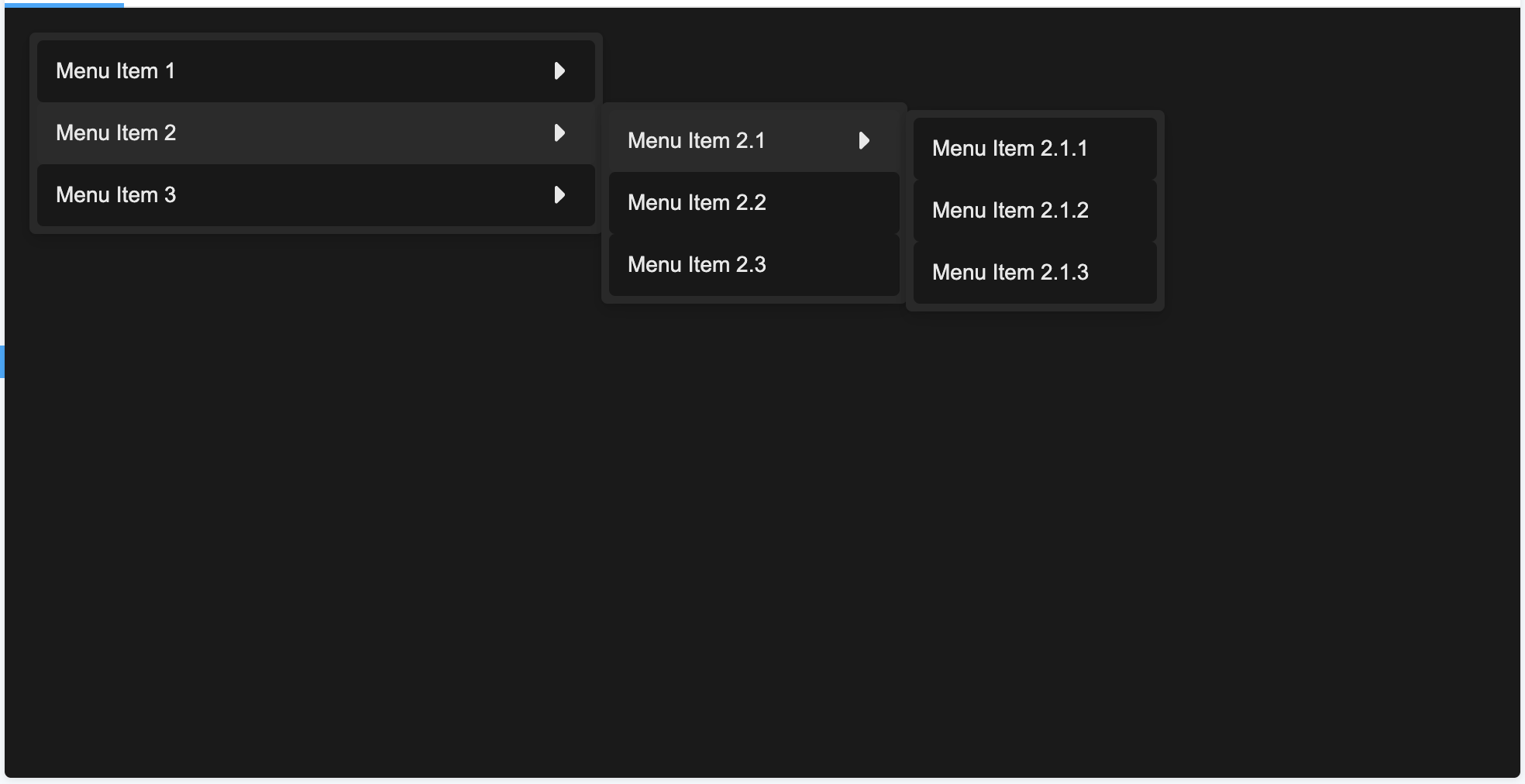1525x784 pixels.
Task: Expand the arrow next to Menu Item 3
Action: (x=559, y=195)
